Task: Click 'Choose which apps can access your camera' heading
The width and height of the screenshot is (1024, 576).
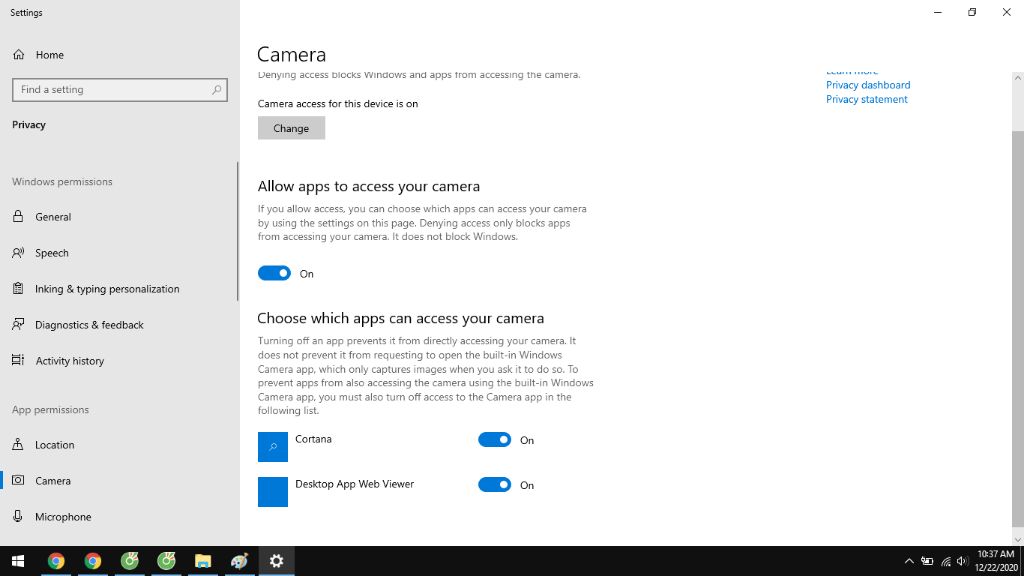Action: point(400,318)
